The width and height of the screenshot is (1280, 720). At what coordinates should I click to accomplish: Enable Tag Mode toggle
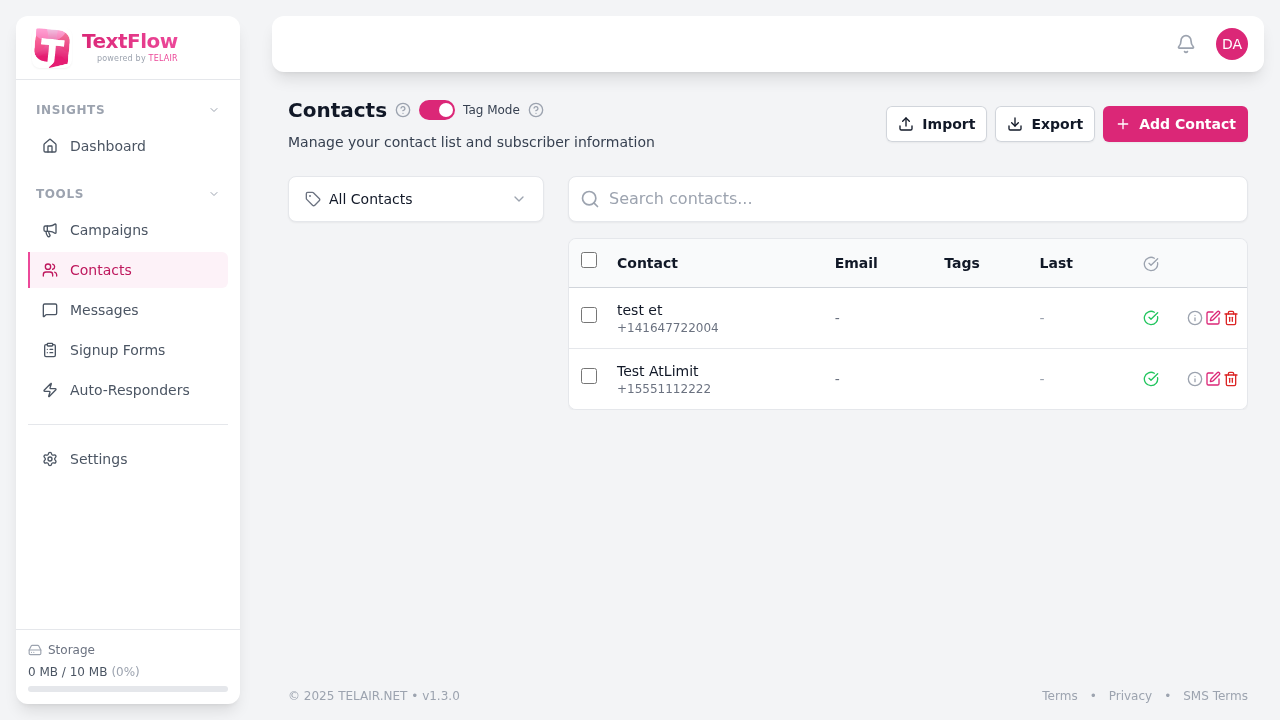(437, 110)
